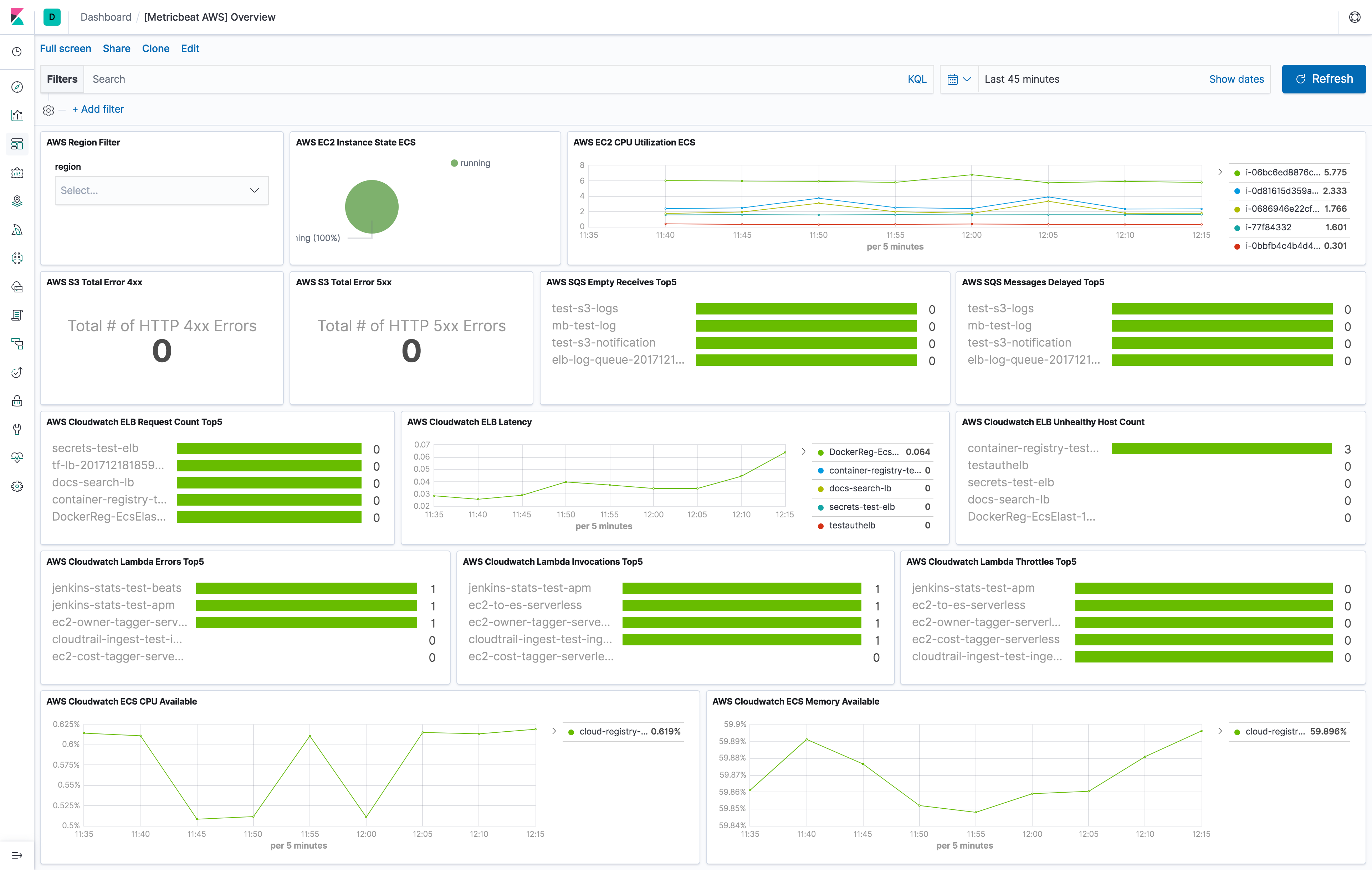This screenshot has height=870, width=1372.
Task: Select the Visualize chart icon in sidebar
Action: 17,115
